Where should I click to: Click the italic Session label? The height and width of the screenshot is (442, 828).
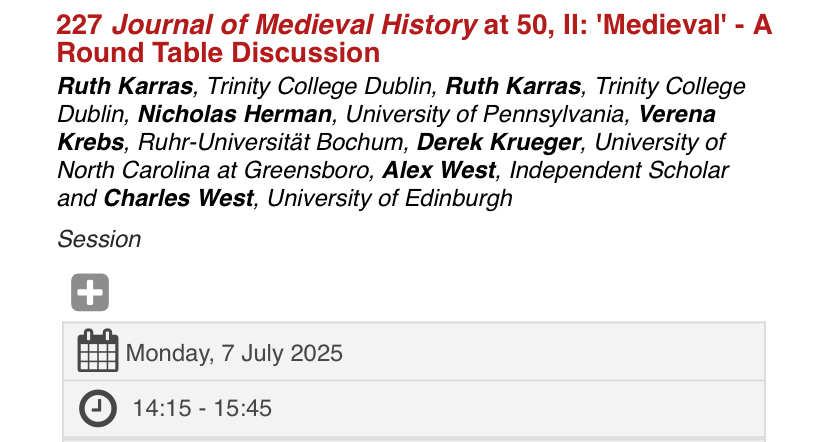tap(100, 239)
